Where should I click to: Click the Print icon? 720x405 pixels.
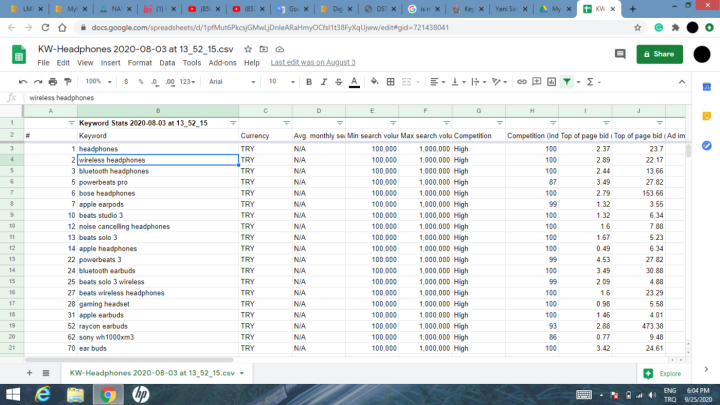[x=53, y=82]
